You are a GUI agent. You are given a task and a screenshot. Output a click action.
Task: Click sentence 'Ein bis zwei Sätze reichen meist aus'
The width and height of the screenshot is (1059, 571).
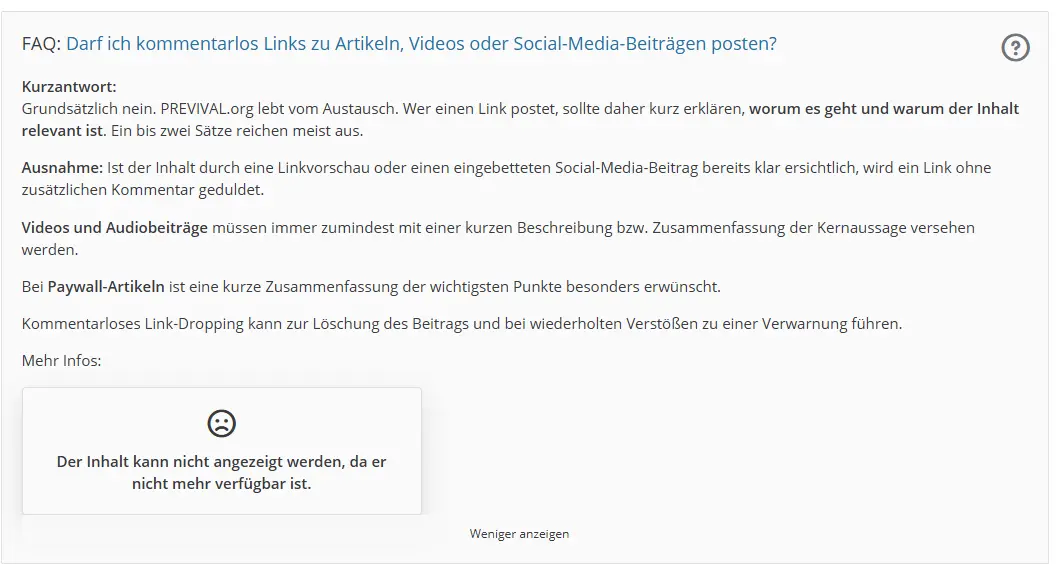[237, 131]
